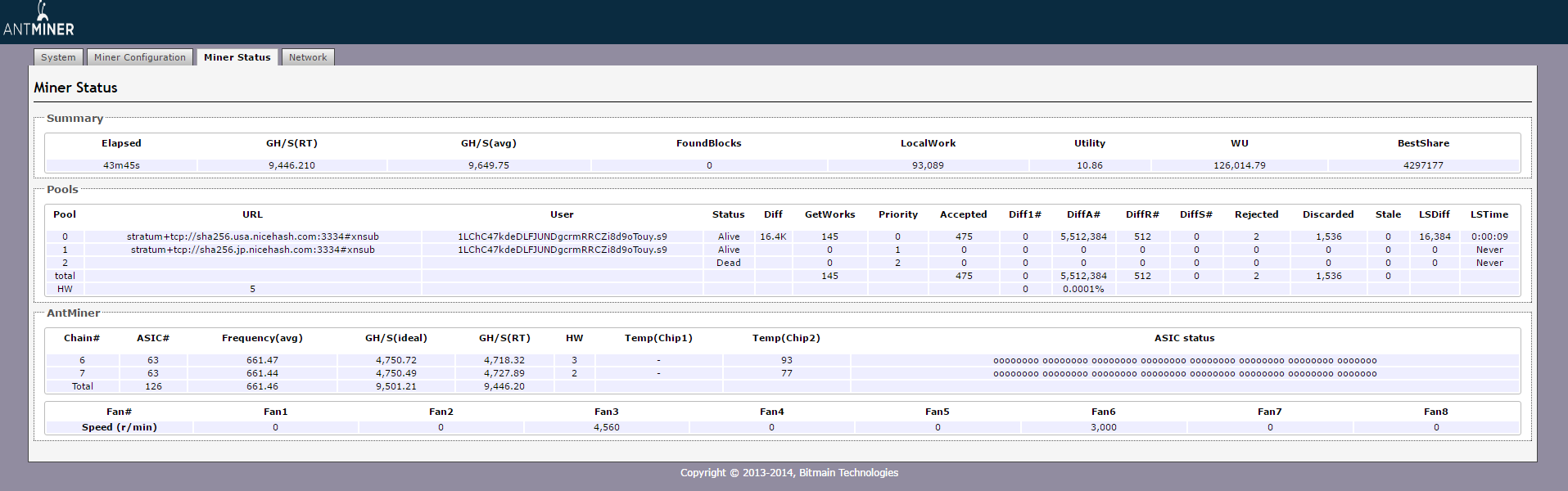Click the Bitmain Technologies copyright text
The height and width of the screenshot is (491, 1568).
tap(789, 473)
